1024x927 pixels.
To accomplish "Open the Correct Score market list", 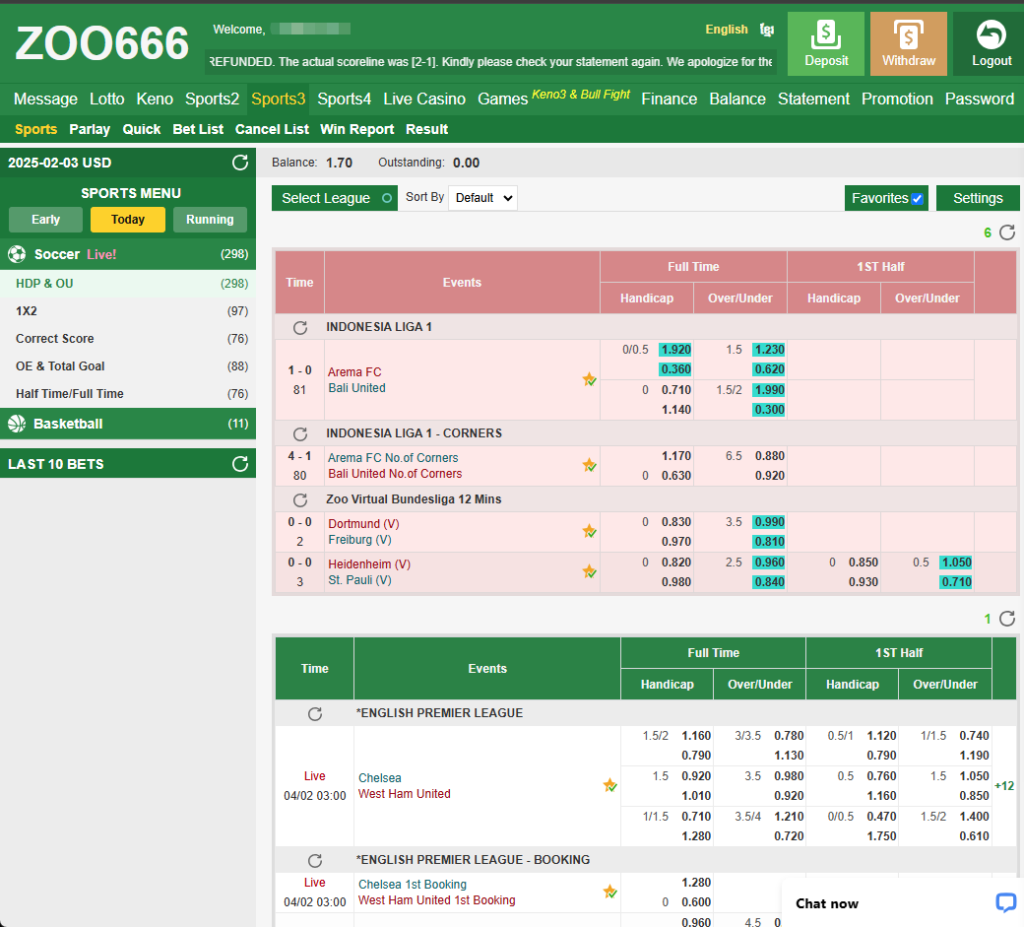I will coord(128,338).
